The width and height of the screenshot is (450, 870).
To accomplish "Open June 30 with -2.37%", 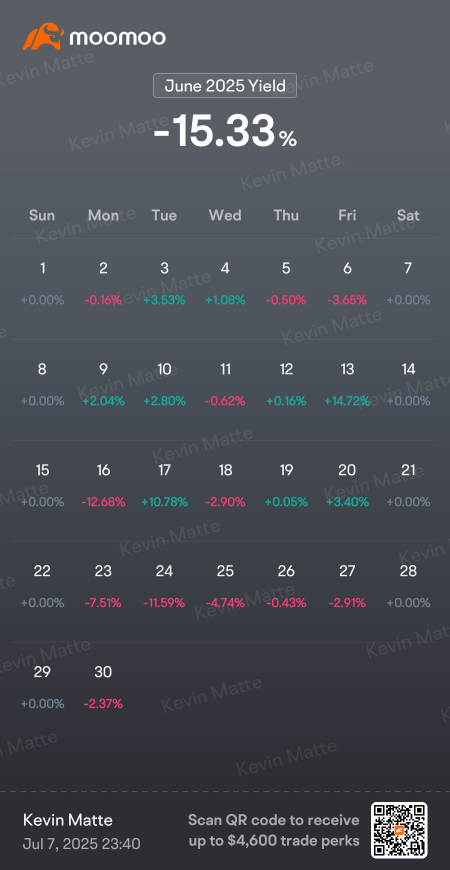I will [103, 687].
